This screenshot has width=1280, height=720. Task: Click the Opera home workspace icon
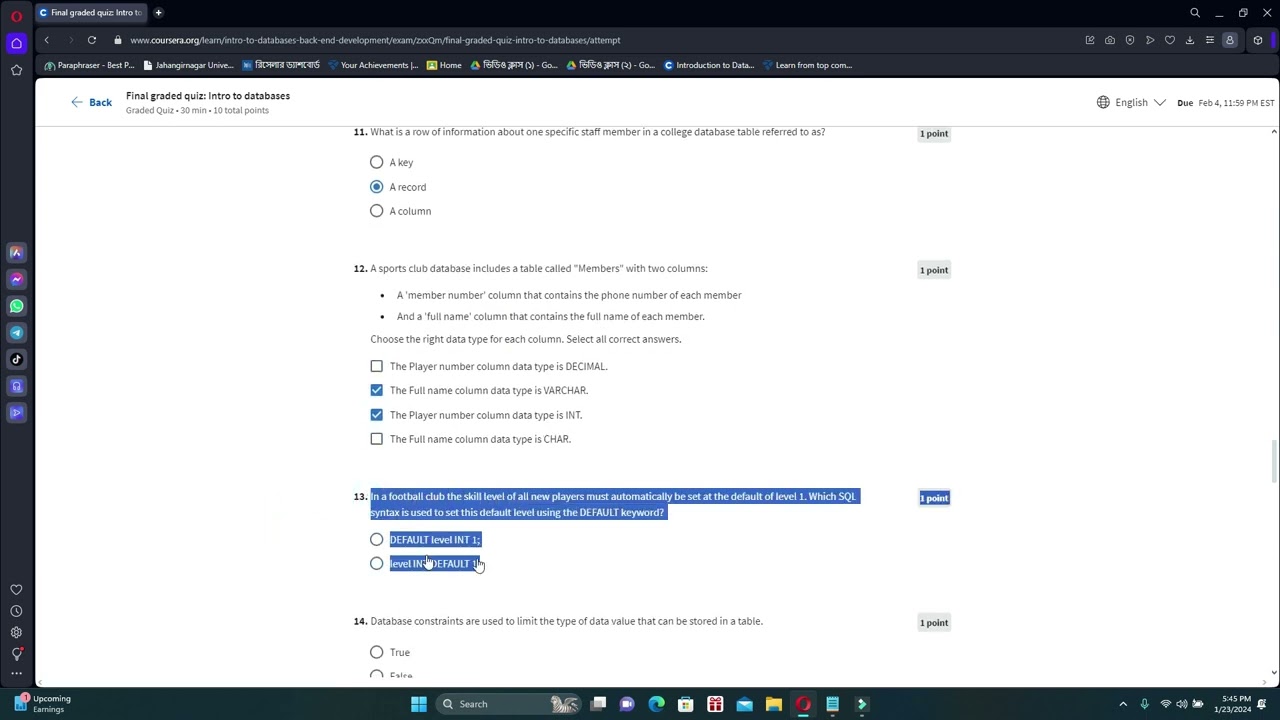click(x=16, y=43)
